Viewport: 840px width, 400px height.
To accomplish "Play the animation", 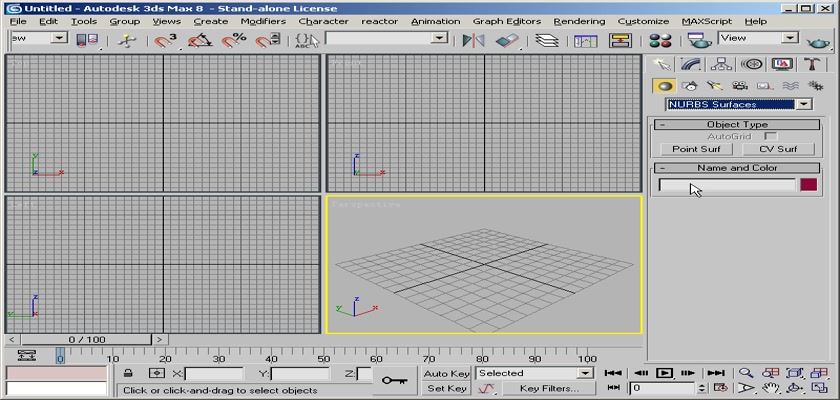I will [664, 373].
